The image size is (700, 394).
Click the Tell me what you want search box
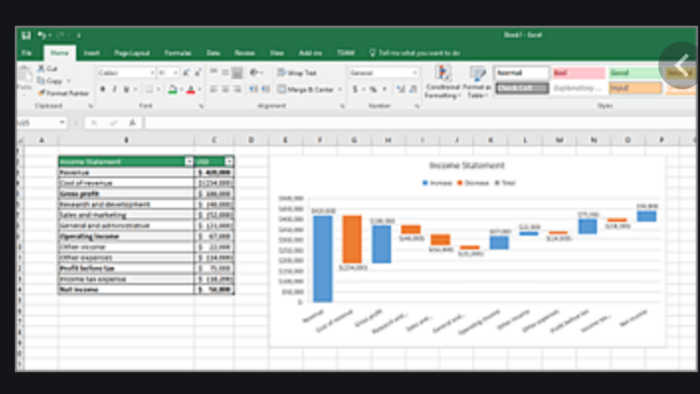click(x=415, y=53)
